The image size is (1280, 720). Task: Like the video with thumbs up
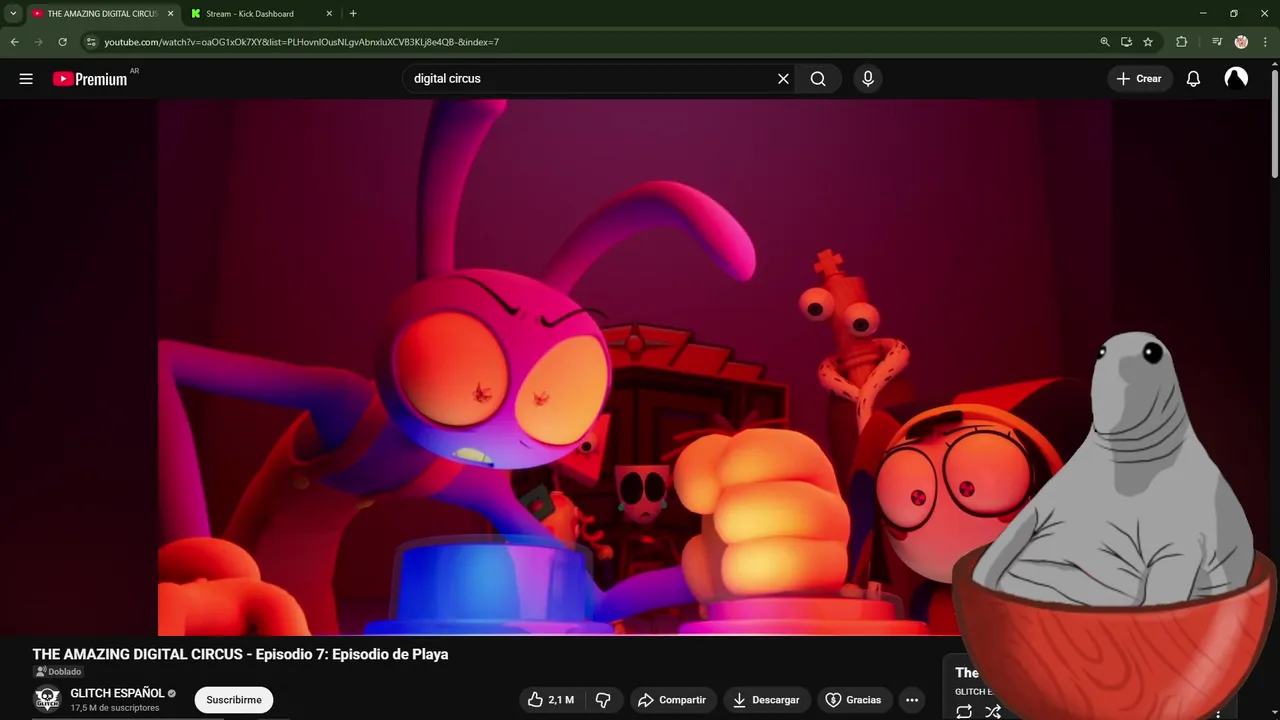point(551,700)
